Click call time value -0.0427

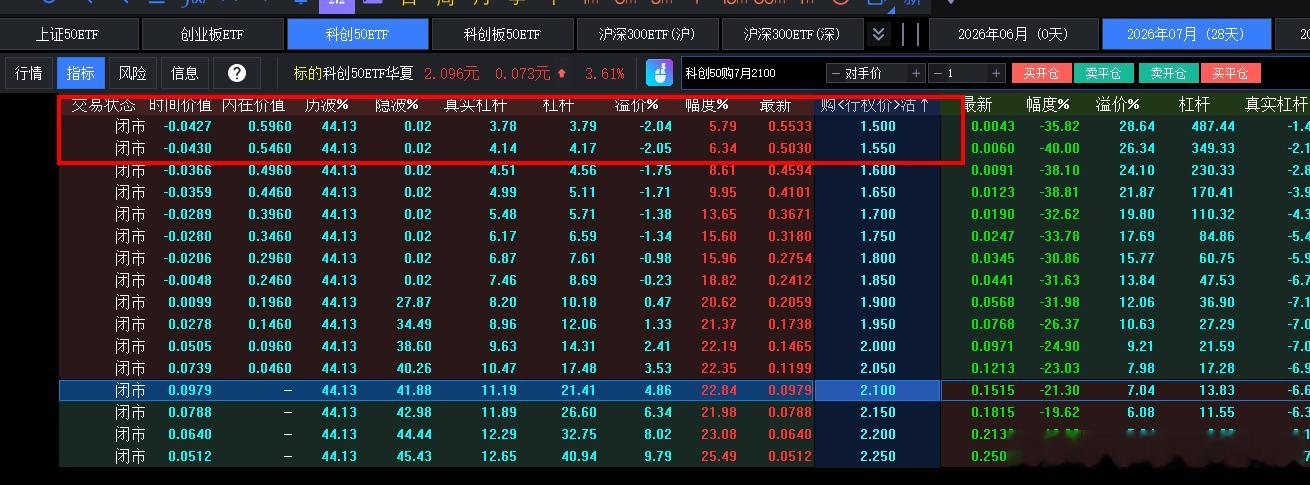(x=188, y=126)
